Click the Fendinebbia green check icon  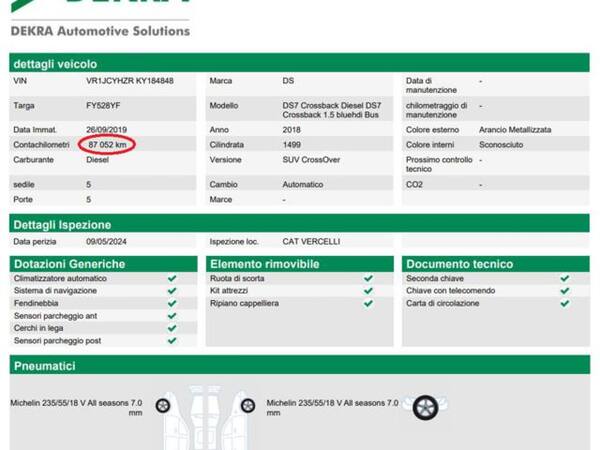point(172,303)
